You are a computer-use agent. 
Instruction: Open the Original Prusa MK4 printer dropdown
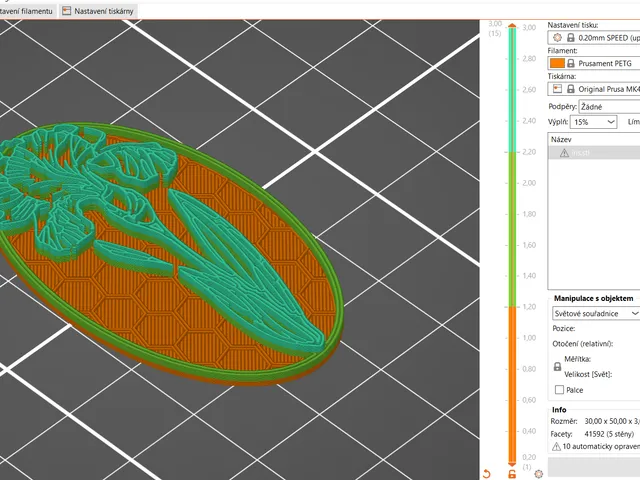pyautogui.click(x=594, y=89)
